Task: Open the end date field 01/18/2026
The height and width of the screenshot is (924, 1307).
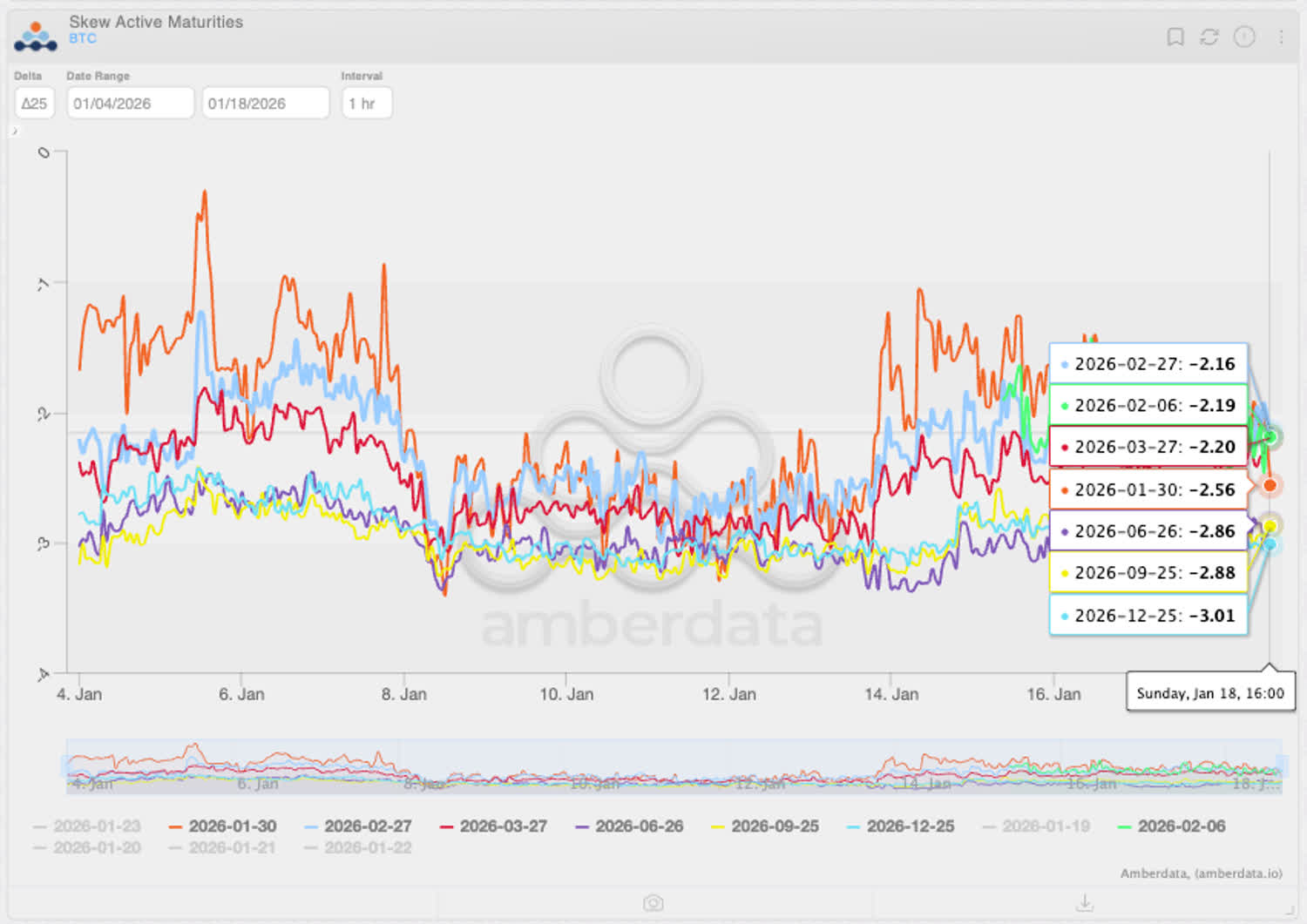Action: click(266, 104)
